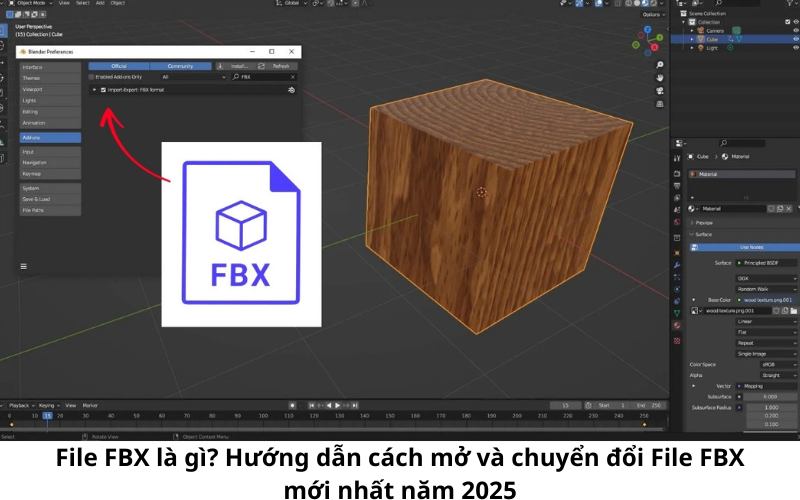This screenshot has height=500, width=800.
Task: Open the Object Data green triangle tab
Action: [677, 313]
